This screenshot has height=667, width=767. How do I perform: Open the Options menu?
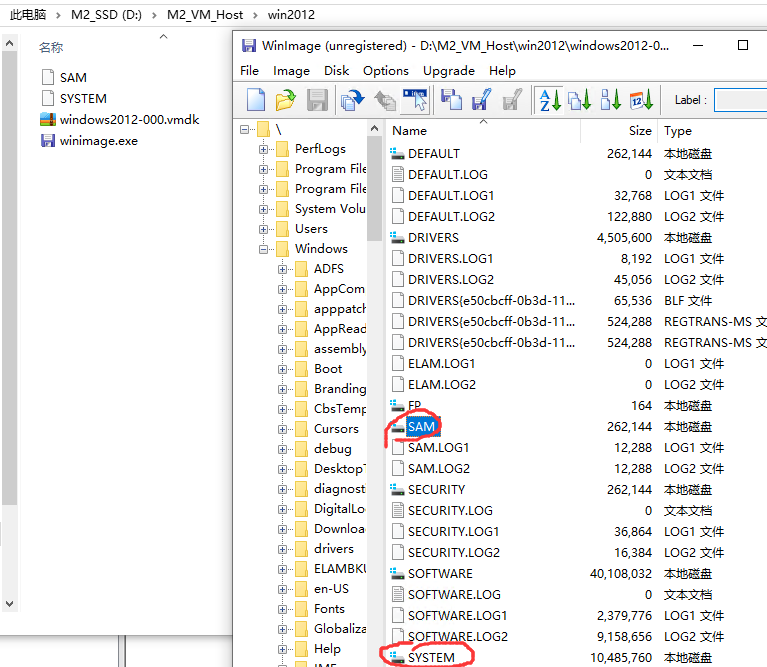(x=385, y=71)
